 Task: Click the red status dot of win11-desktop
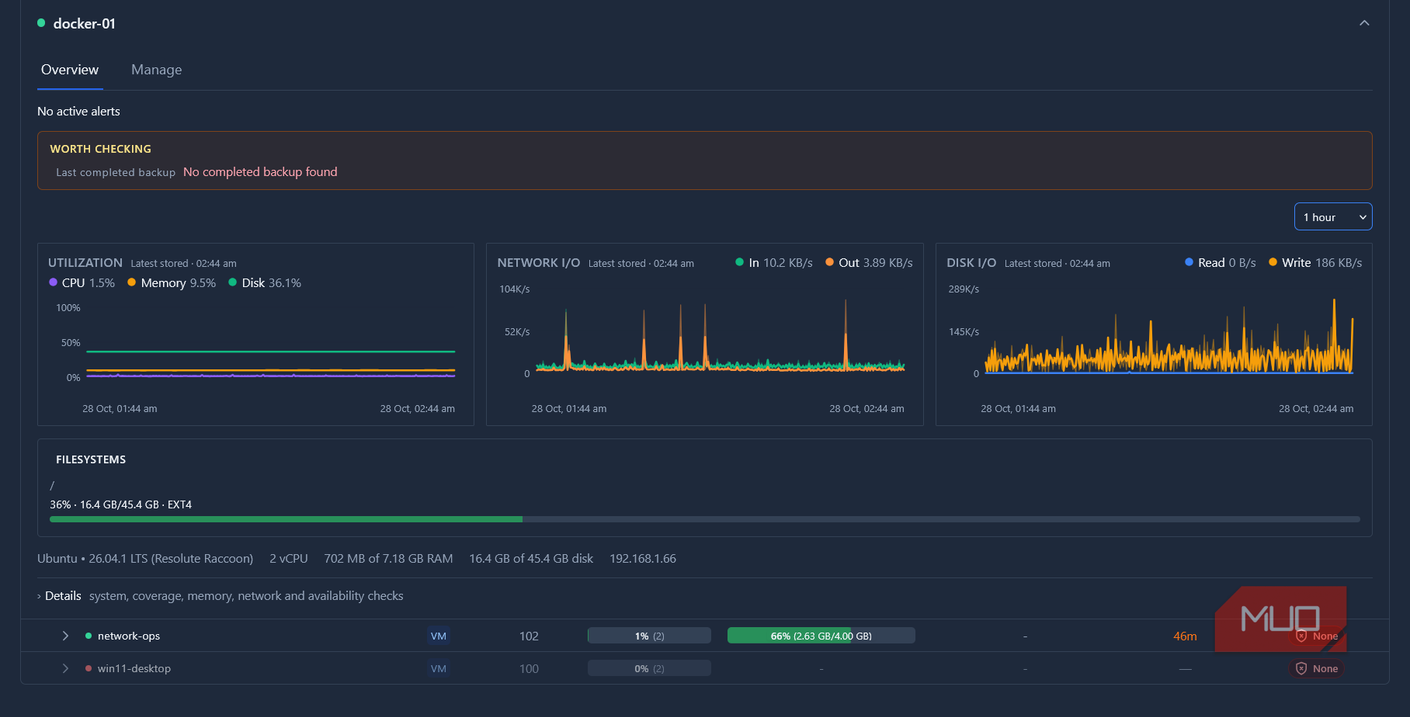click(88, 668)
